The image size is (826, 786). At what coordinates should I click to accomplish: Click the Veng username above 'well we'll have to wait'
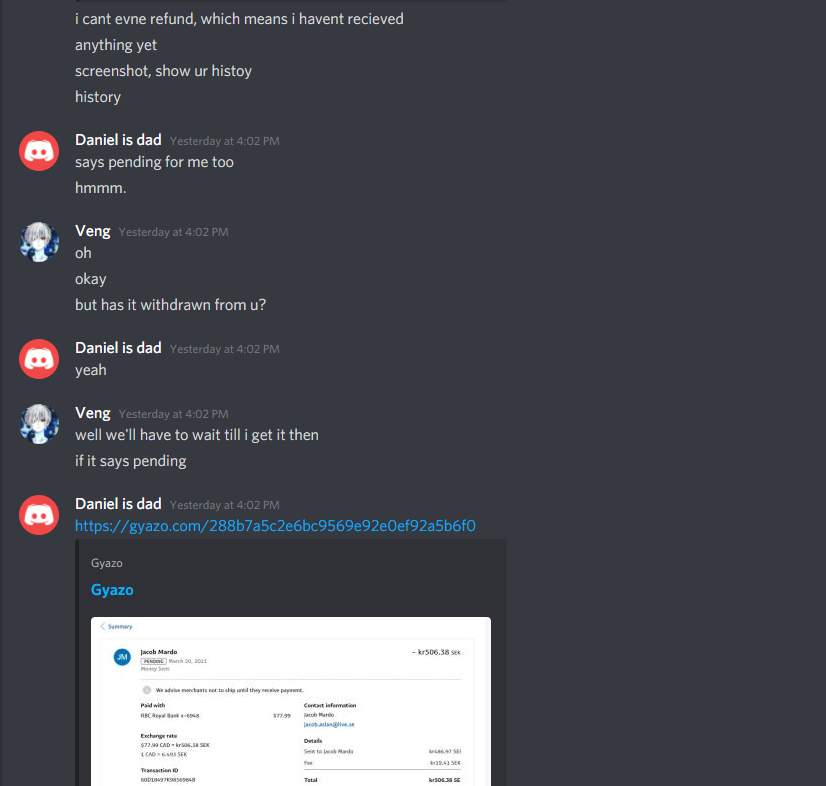pos(93,413)
